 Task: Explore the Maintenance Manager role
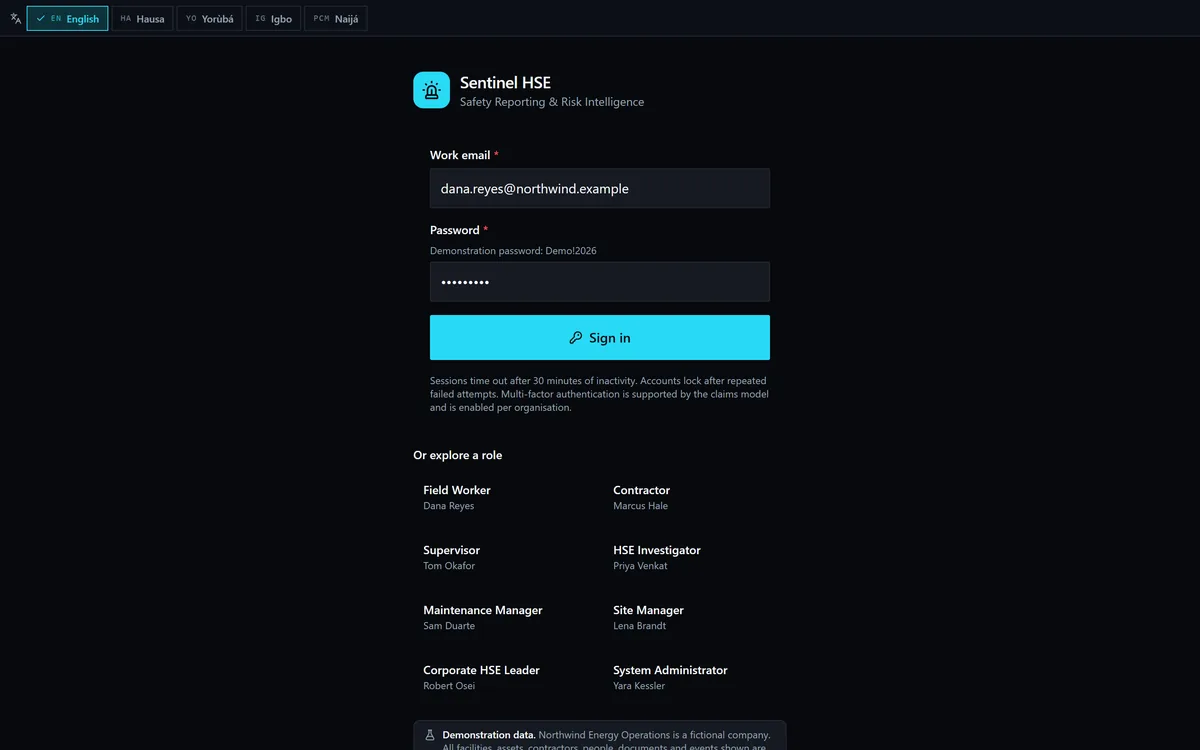coord(505,618)
